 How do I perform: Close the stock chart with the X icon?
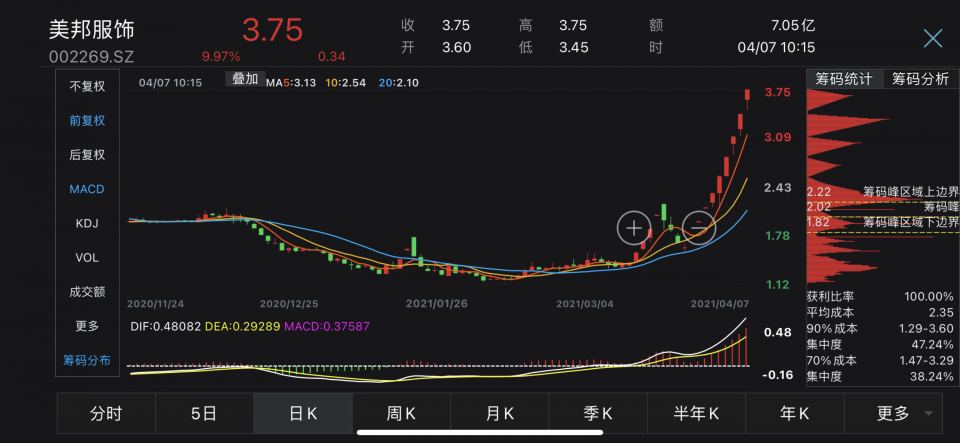(932, 39)
